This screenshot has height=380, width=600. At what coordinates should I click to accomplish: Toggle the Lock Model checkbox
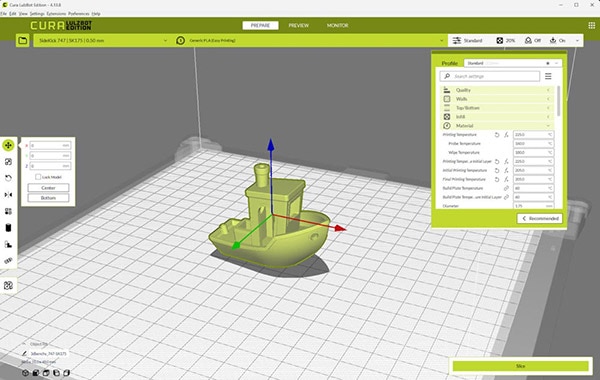tap(38, 177)
